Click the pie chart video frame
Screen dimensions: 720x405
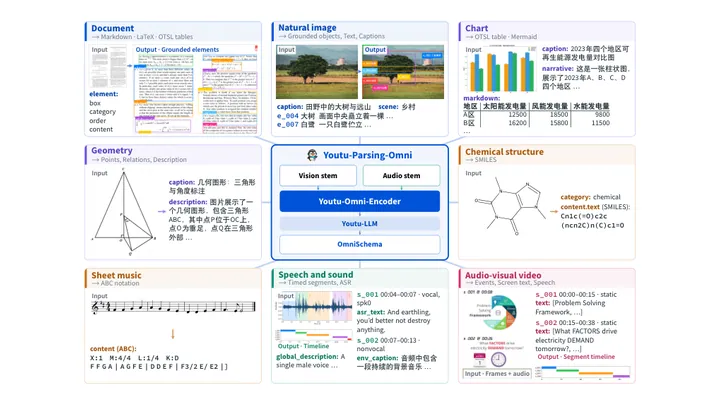point(498,313)
